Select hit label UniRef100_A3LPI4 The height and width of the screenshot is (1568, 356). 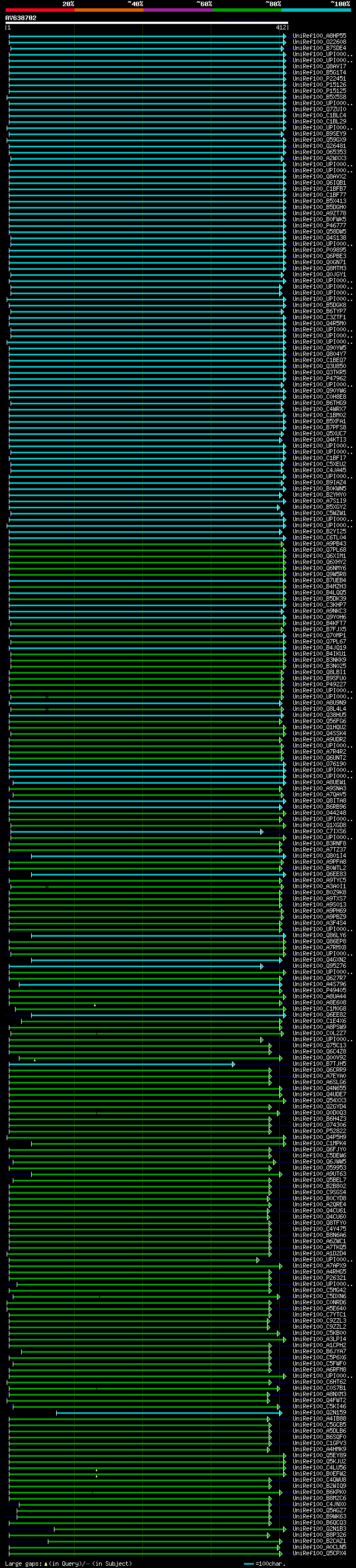tap(319, 1339)
